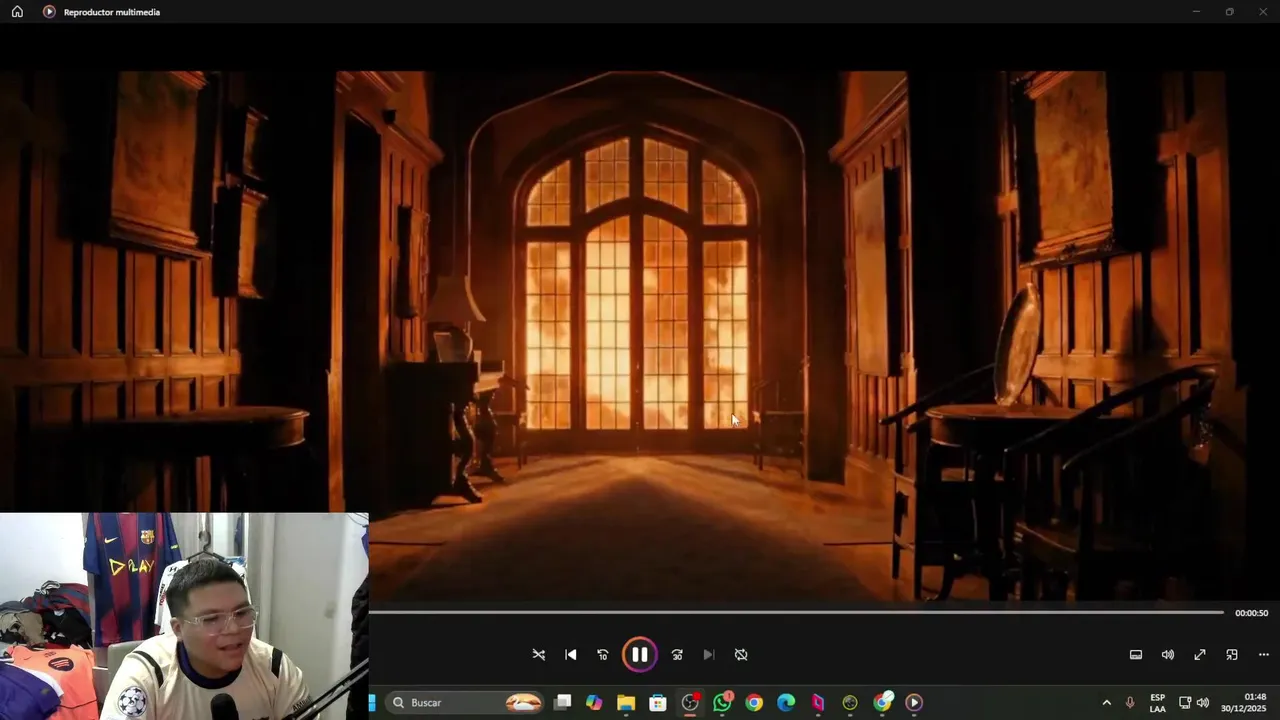Open the dark circular green app icon
This screenshot has width=1280, height=720.
pos(850,703)
